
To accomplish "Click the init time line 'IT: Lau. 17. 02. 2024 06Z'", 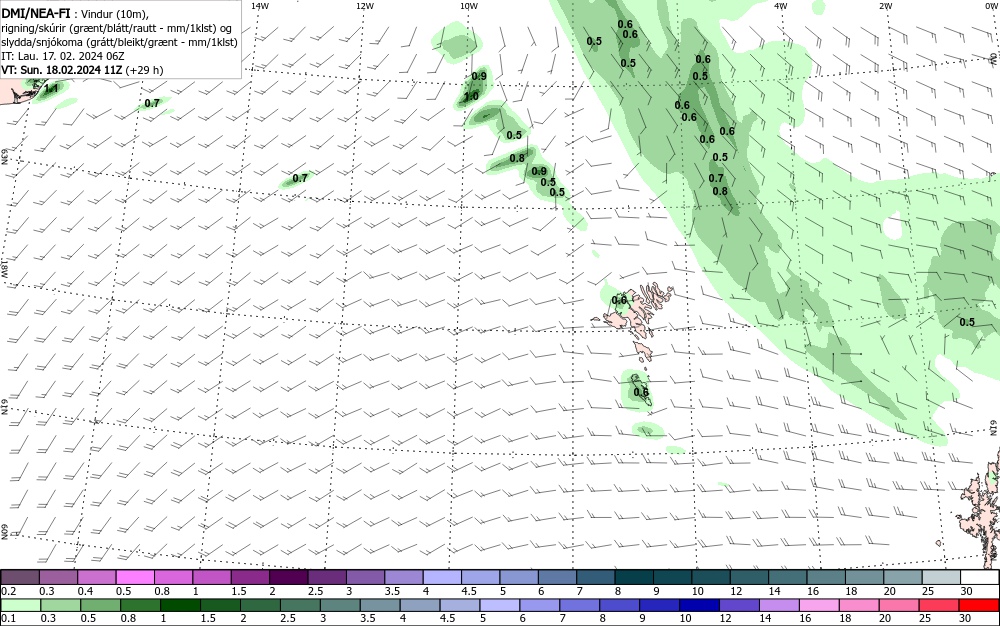I will pos(62,56).
